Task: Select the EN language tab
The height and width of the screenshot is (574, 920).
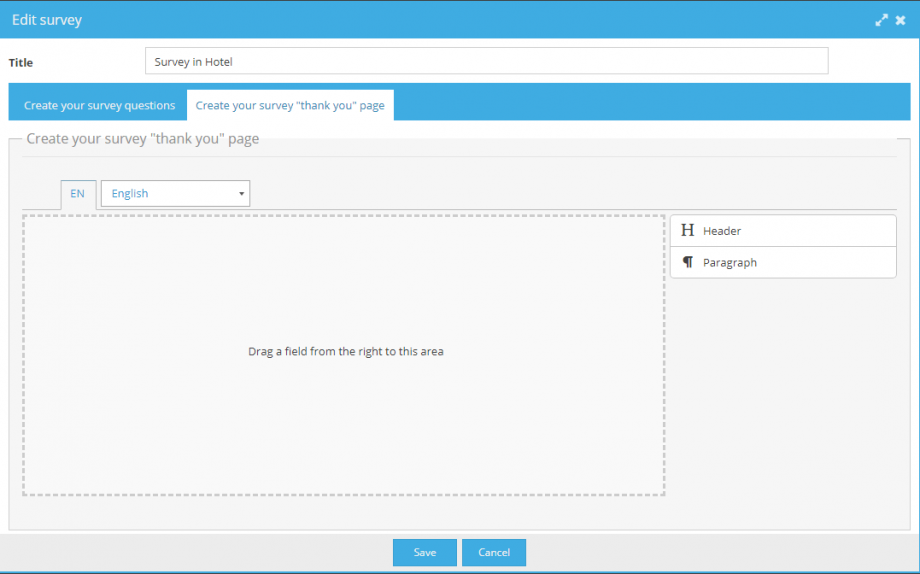Action: click(x=77, y=194)
